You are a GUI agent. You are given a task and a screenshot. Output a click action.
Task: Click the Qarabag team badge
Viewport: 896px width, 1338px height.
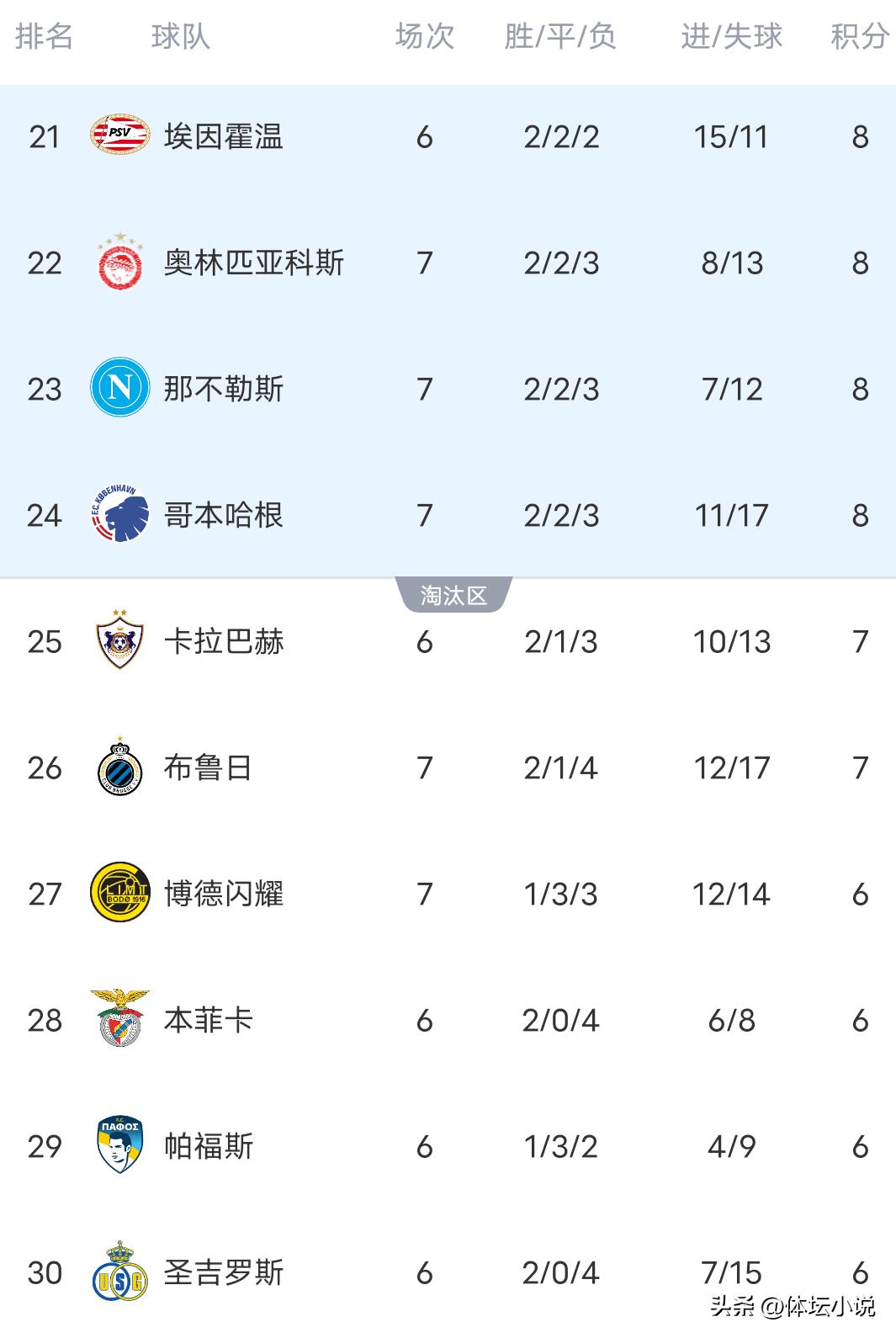[120, 640]
